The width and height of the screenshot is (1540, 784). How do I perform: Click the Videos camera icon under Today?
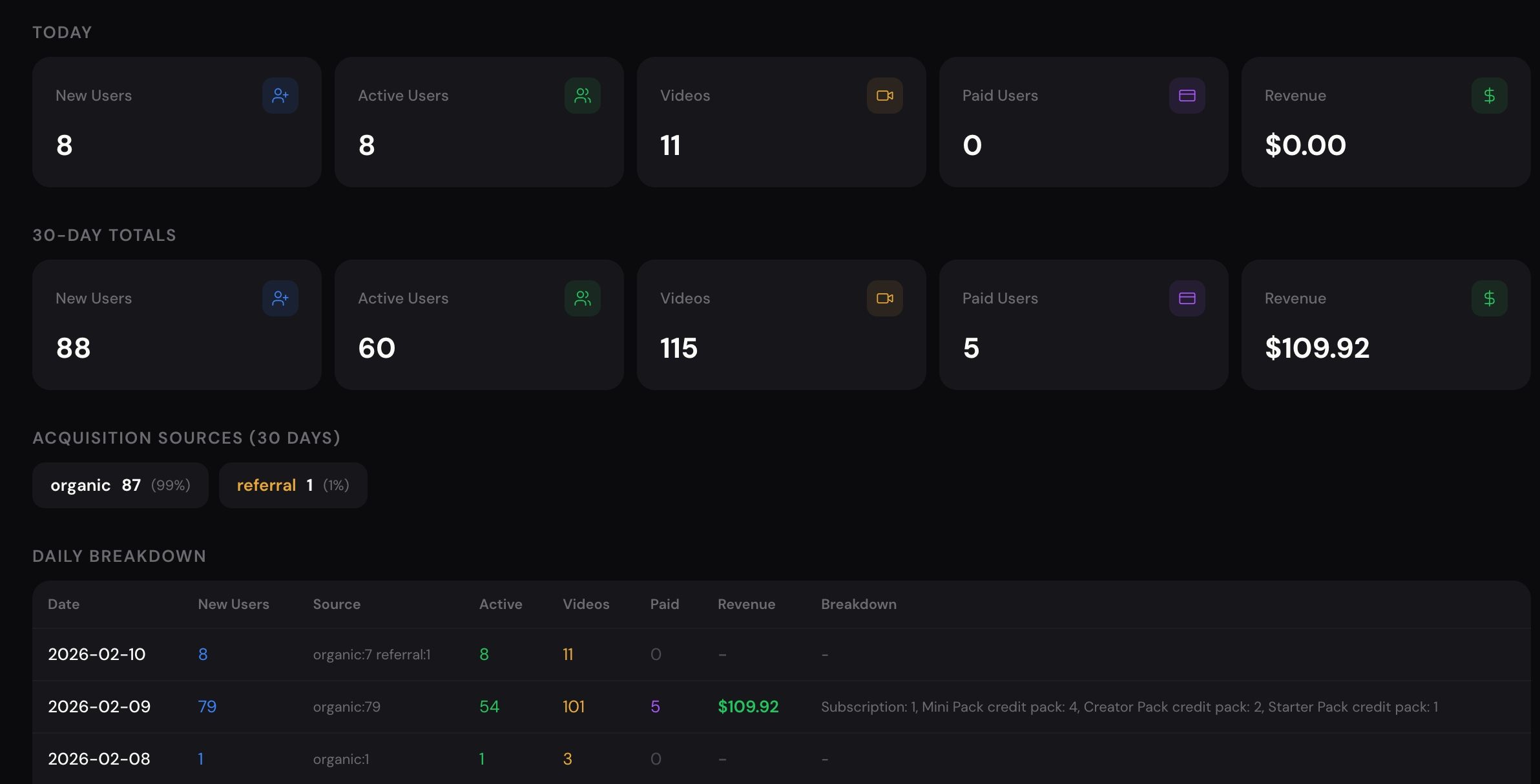pos(884,96)
